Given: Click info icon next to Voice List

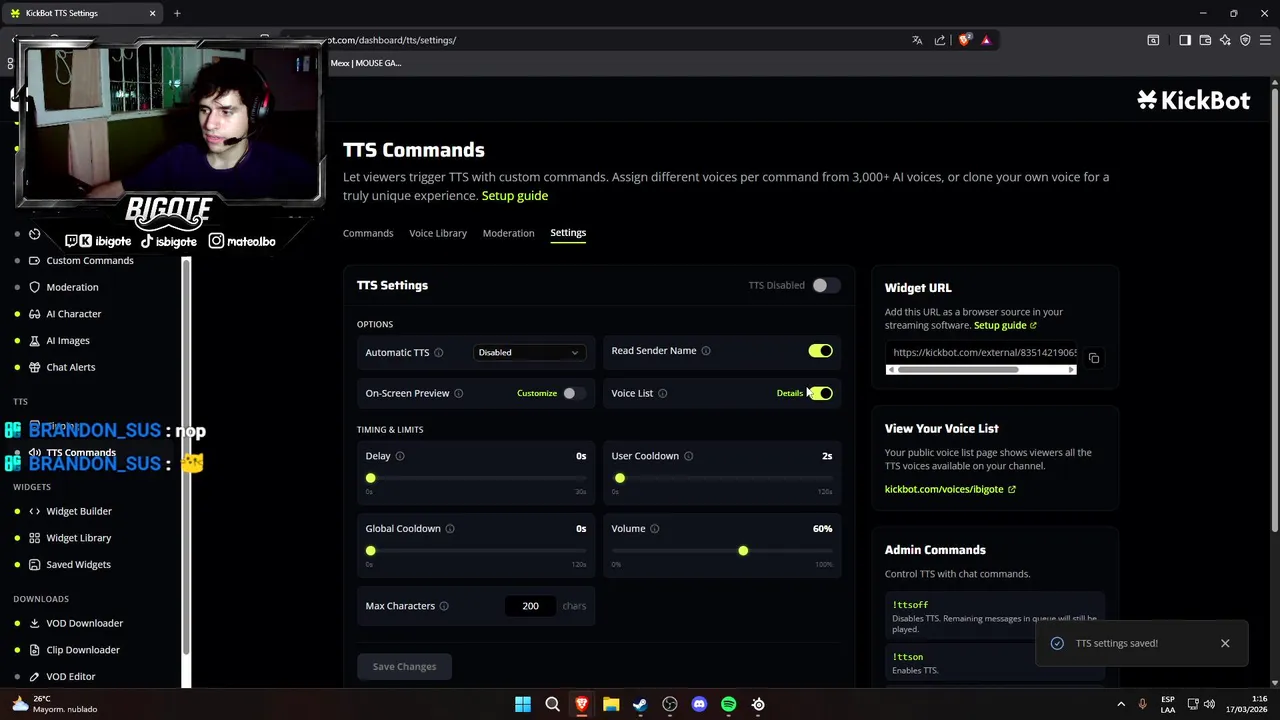Looking at the screenshot, I should (663, 393).
